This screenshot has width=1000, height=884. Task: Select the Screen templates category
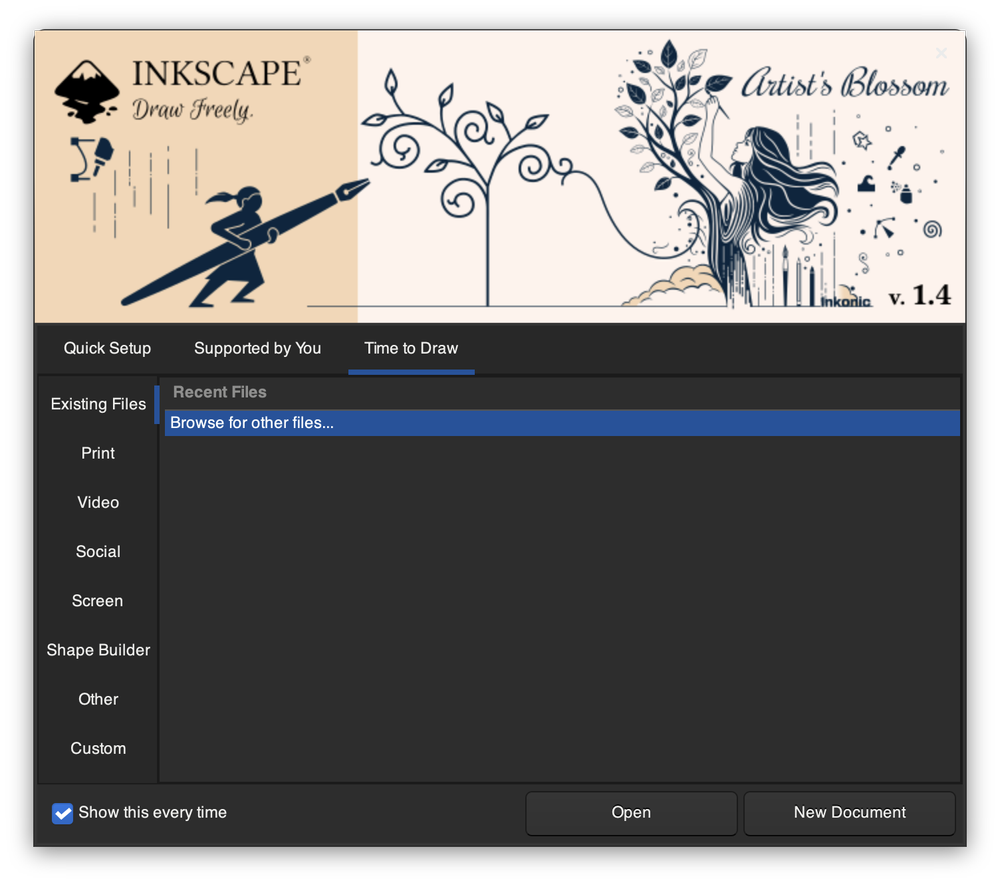(98, 601)
